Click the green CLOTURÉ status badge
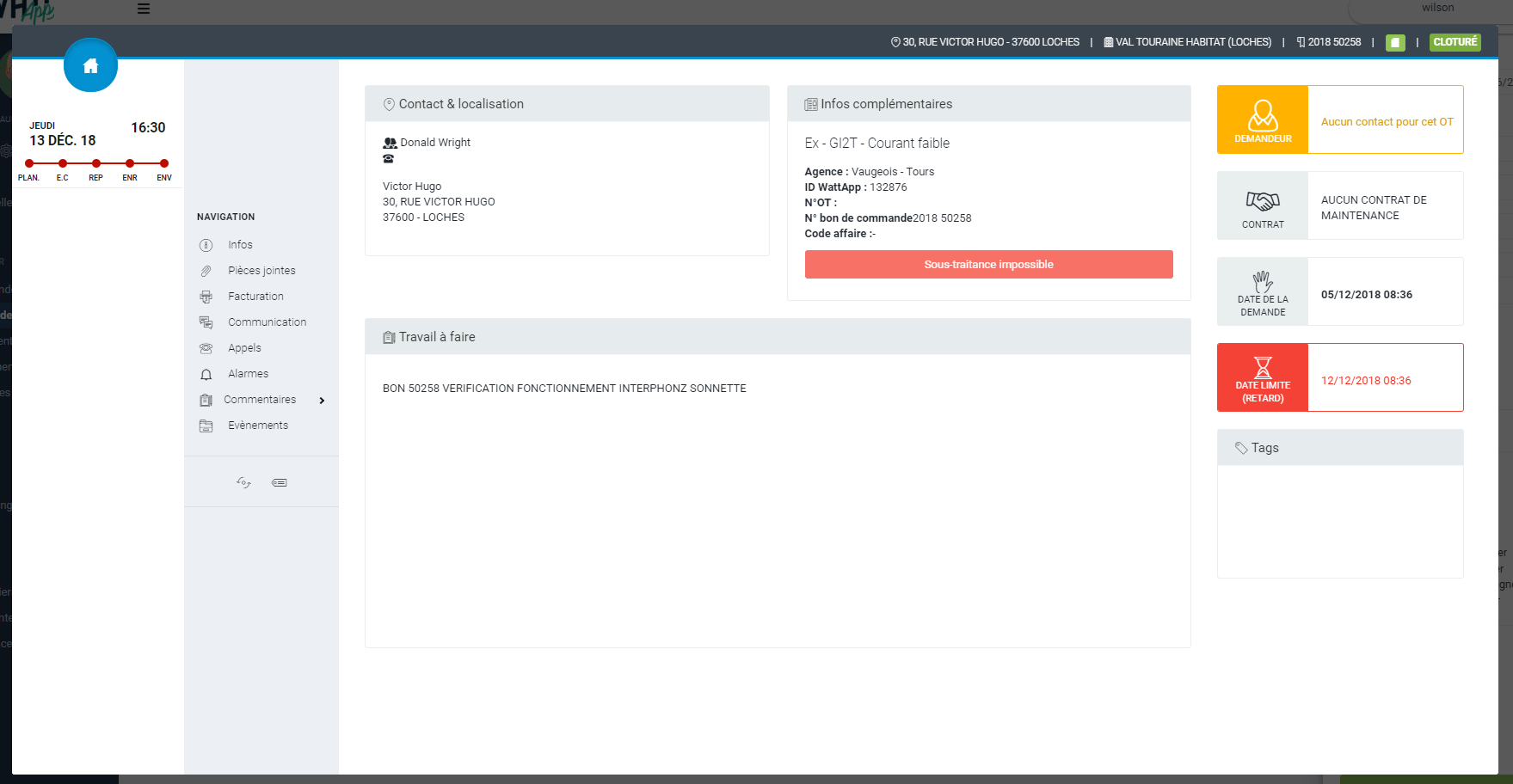Viewport: 1513px width, 784px height. coord(1455,42)
